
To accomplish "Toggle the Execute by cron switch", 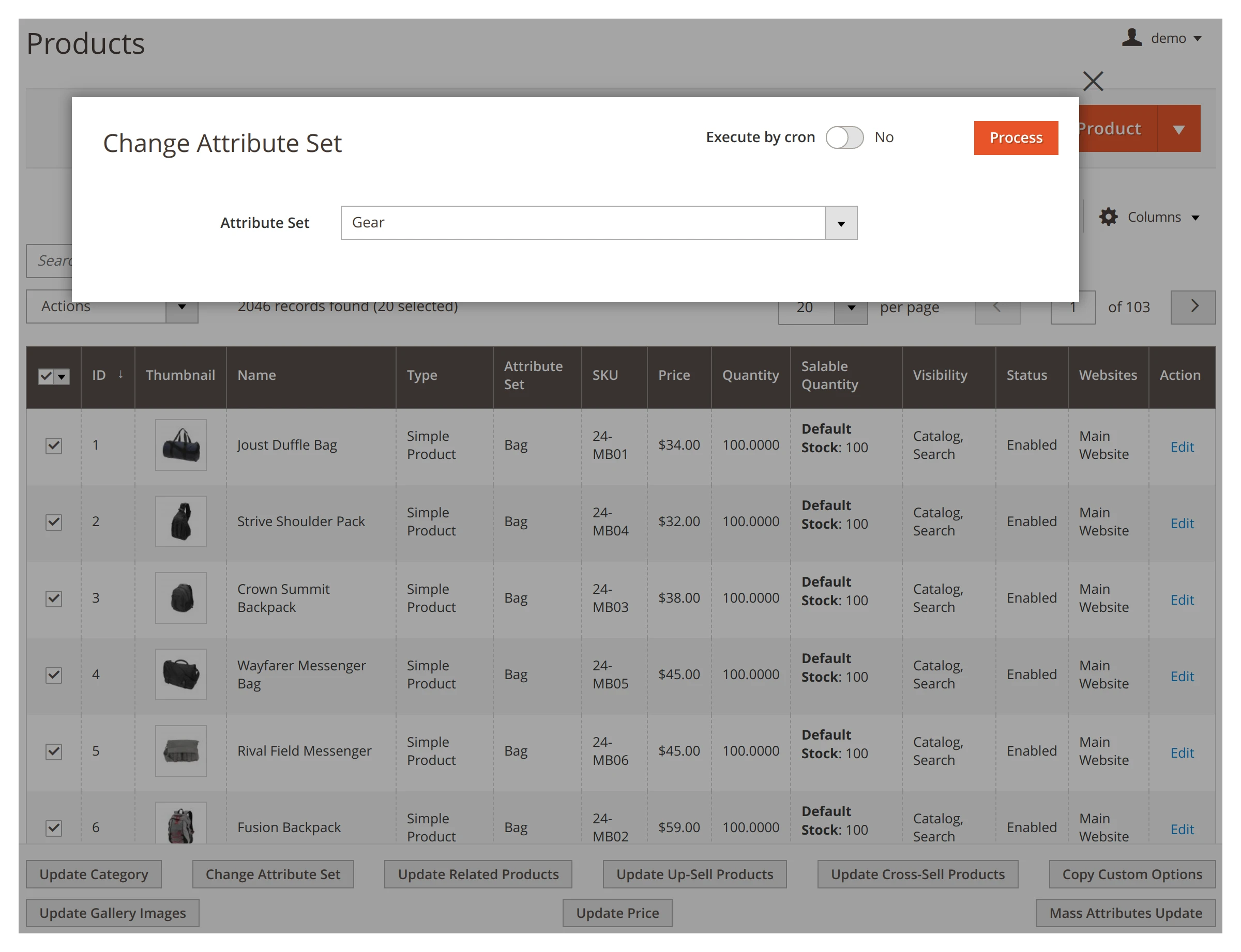I will 845,137.
